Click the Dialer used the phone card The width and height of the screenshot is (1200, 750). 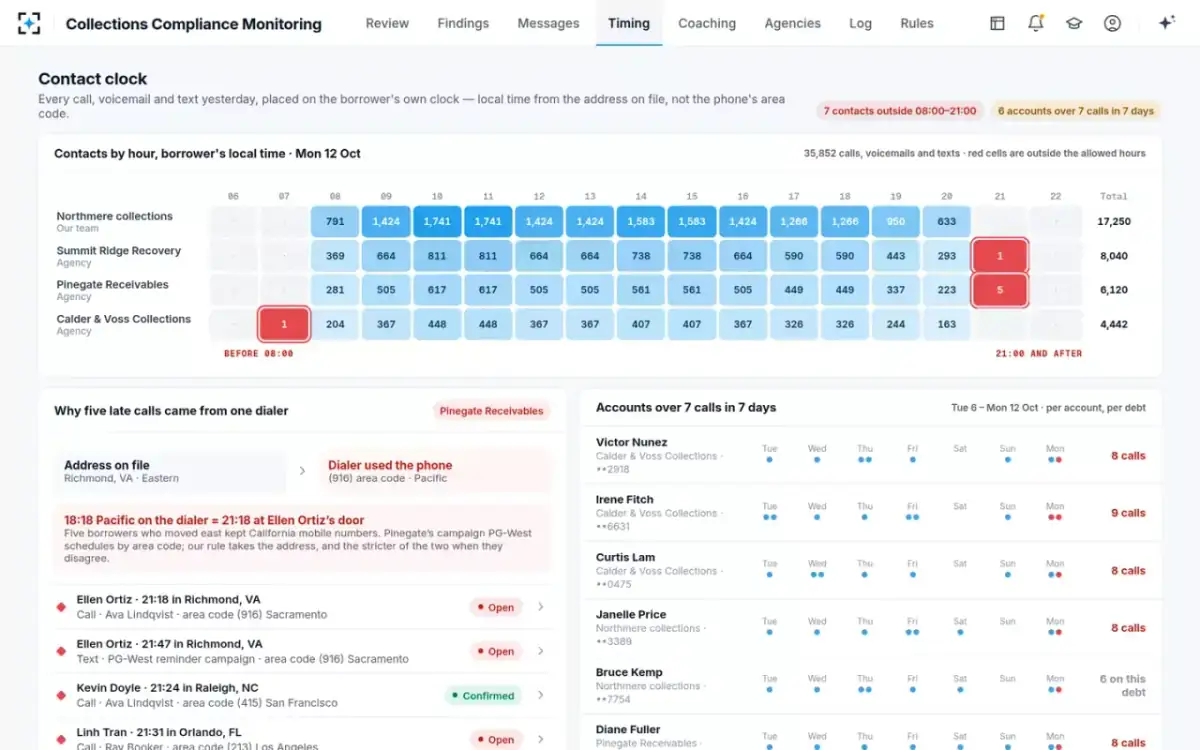[435, 471]
